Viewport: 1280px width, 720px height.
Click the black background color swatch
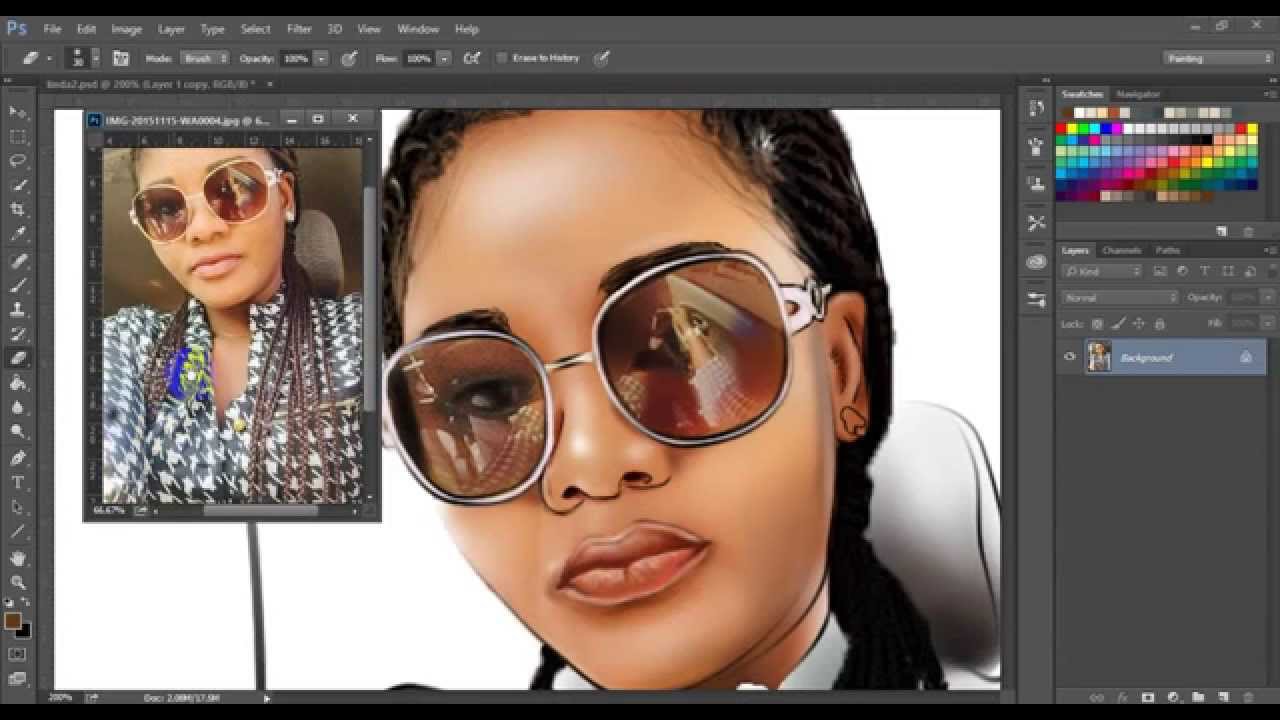(x=24, y=632)
